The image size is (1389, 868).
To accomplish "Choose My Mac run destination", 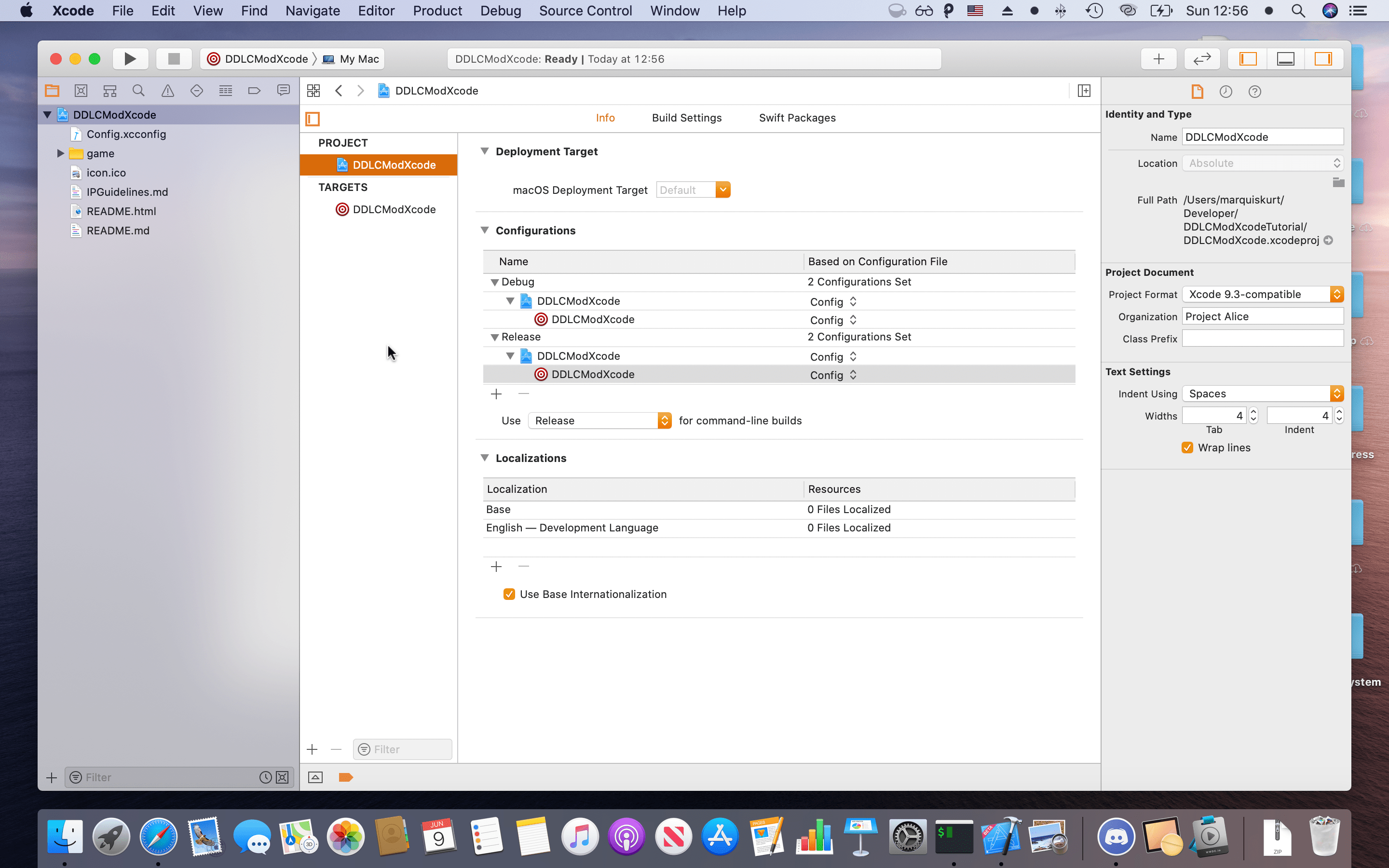I will 351,58.
